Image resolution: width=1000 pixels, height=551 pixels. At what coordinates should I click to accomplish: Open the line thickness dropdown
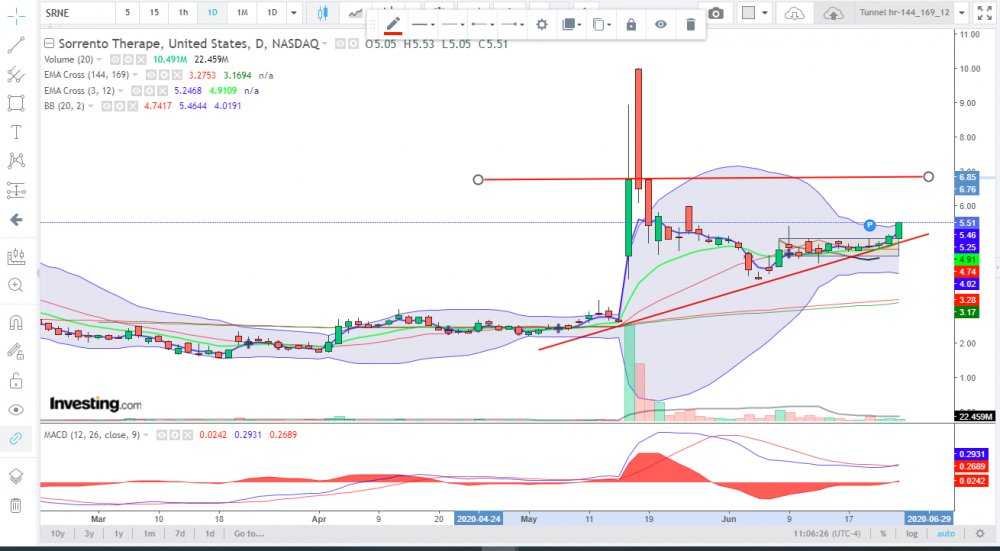click(453, 25)
